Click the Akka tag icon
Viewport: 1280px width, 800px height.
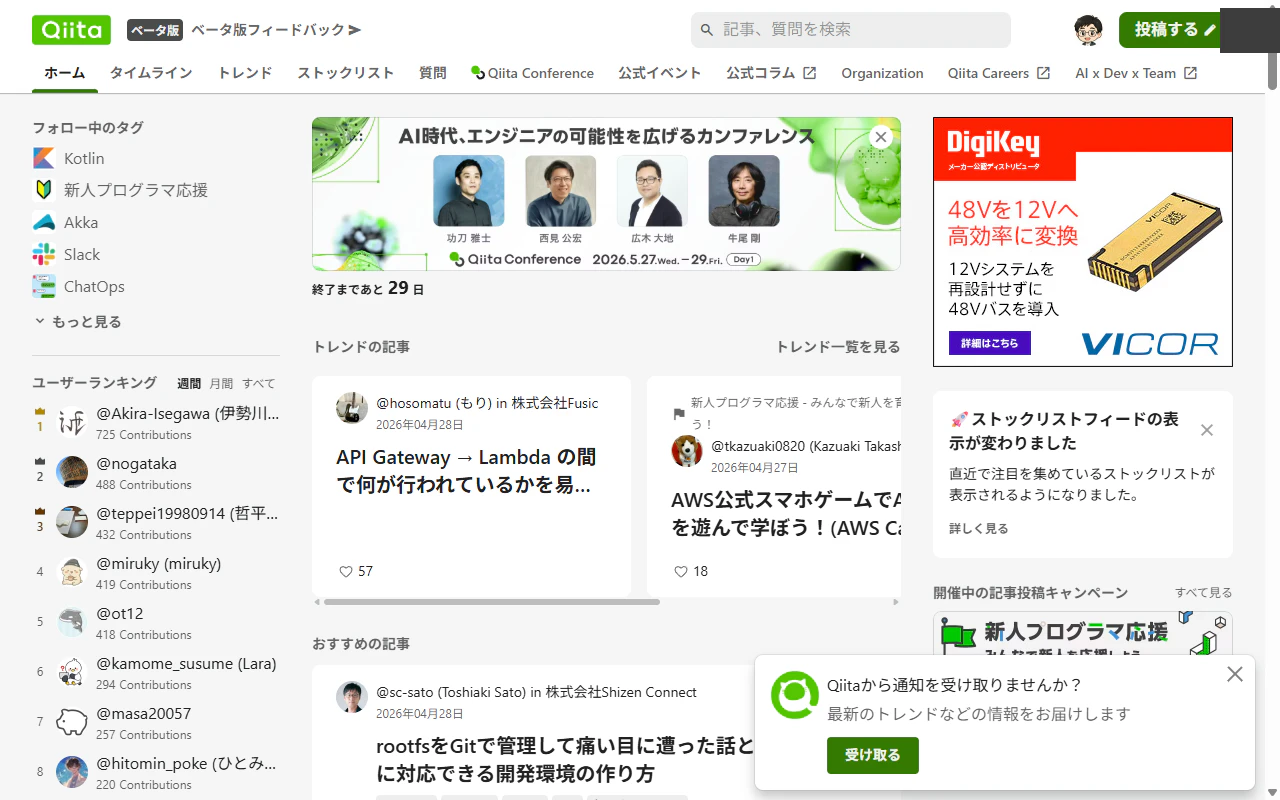tap(44, 222)
